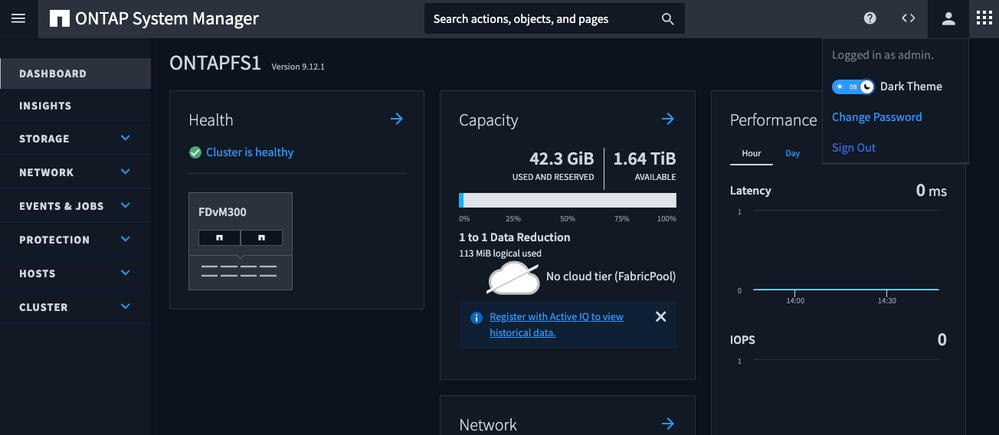Click the Network card arrow icon
This screenshot has height=435, width=999.
(667, 424)
